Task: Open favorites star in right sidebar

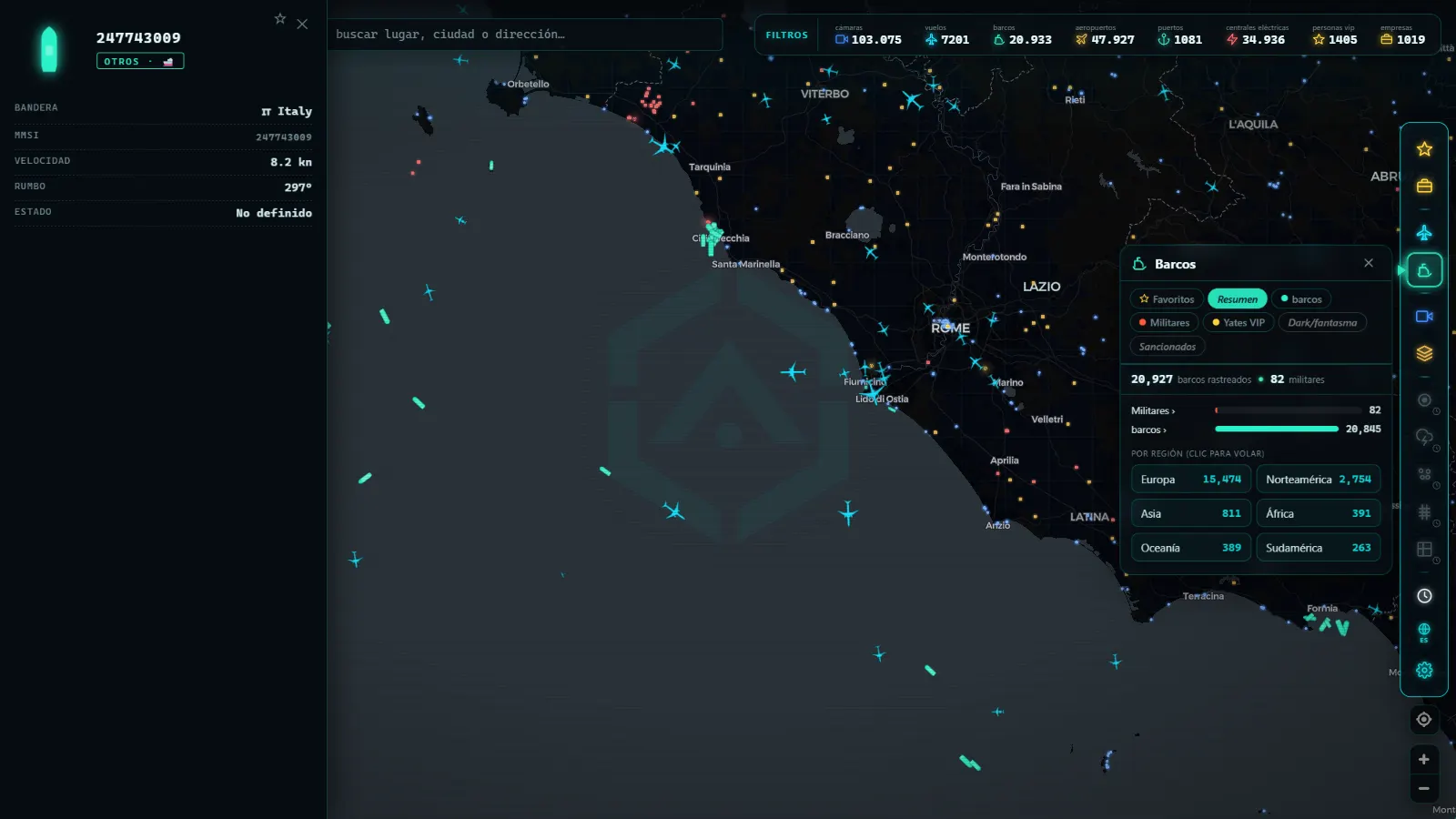Action: coord(1424,149)
